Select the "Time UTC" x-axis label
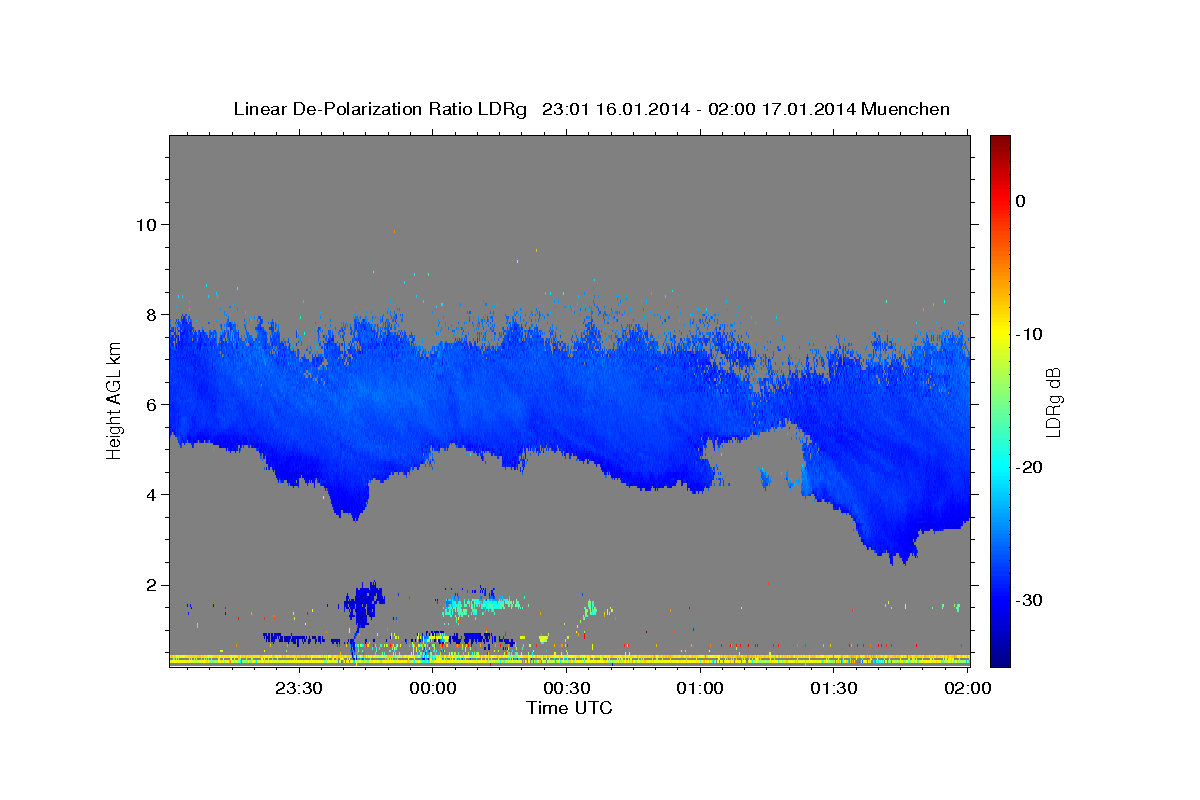Image resolution: width=1200 pixels, height=800 pixels. click(569, 708)
